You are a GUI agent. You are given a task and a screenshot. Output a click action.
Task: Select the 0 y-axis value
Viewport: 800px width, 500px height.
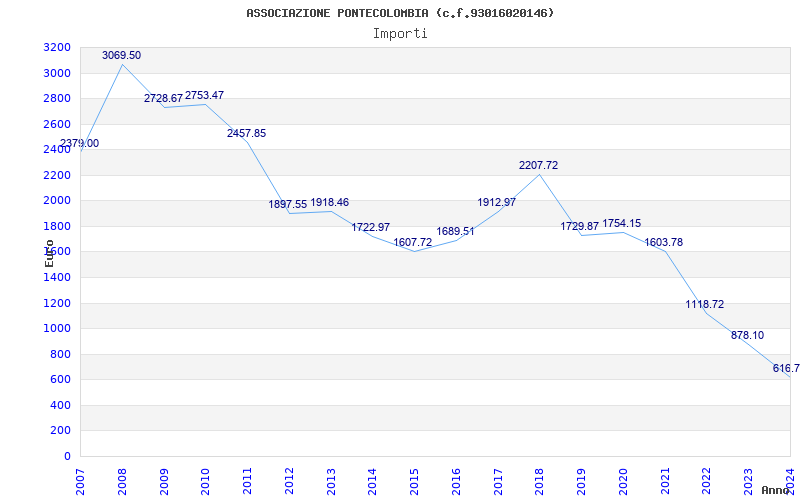67,456
